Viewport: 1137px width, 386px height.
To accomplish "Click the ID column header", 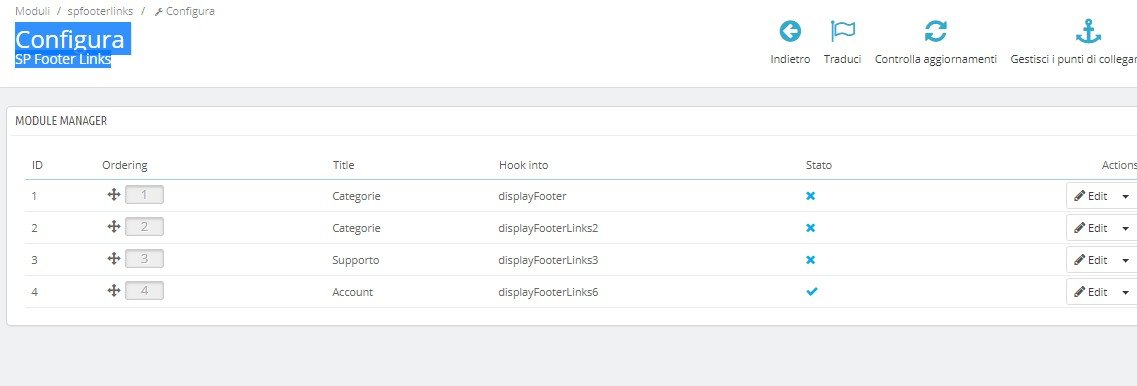I will [x=37, y=165].
